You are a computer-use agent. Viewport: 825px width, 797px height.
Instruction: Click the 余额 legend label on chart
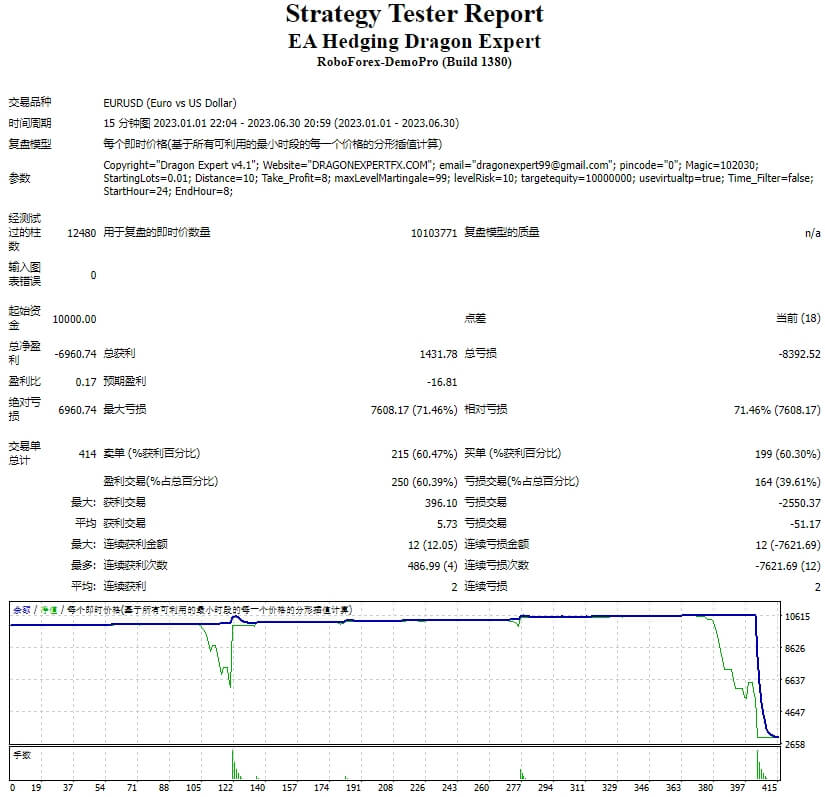[22, 610]
